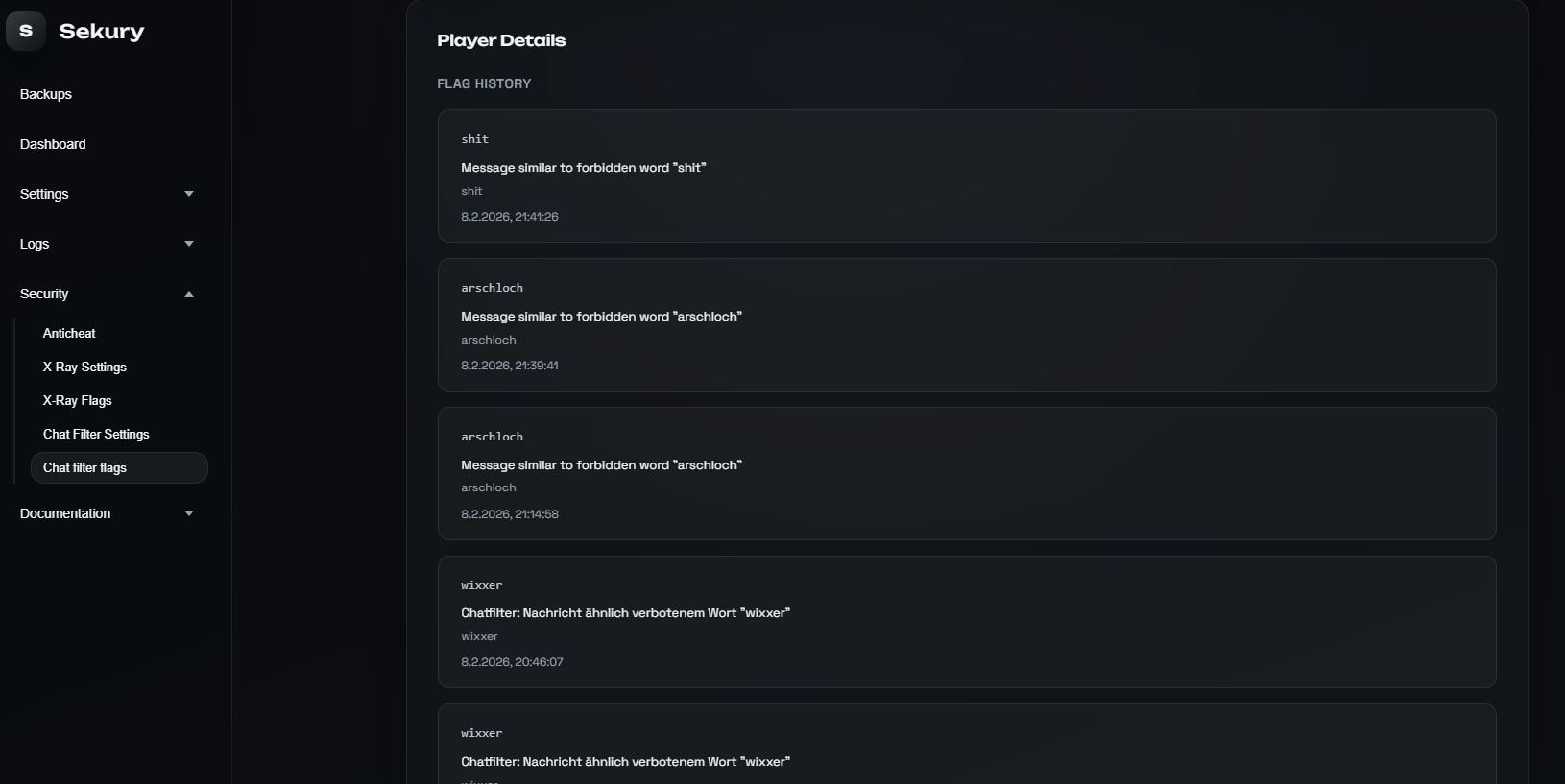Open Anticheat under Security

[69, 333]
